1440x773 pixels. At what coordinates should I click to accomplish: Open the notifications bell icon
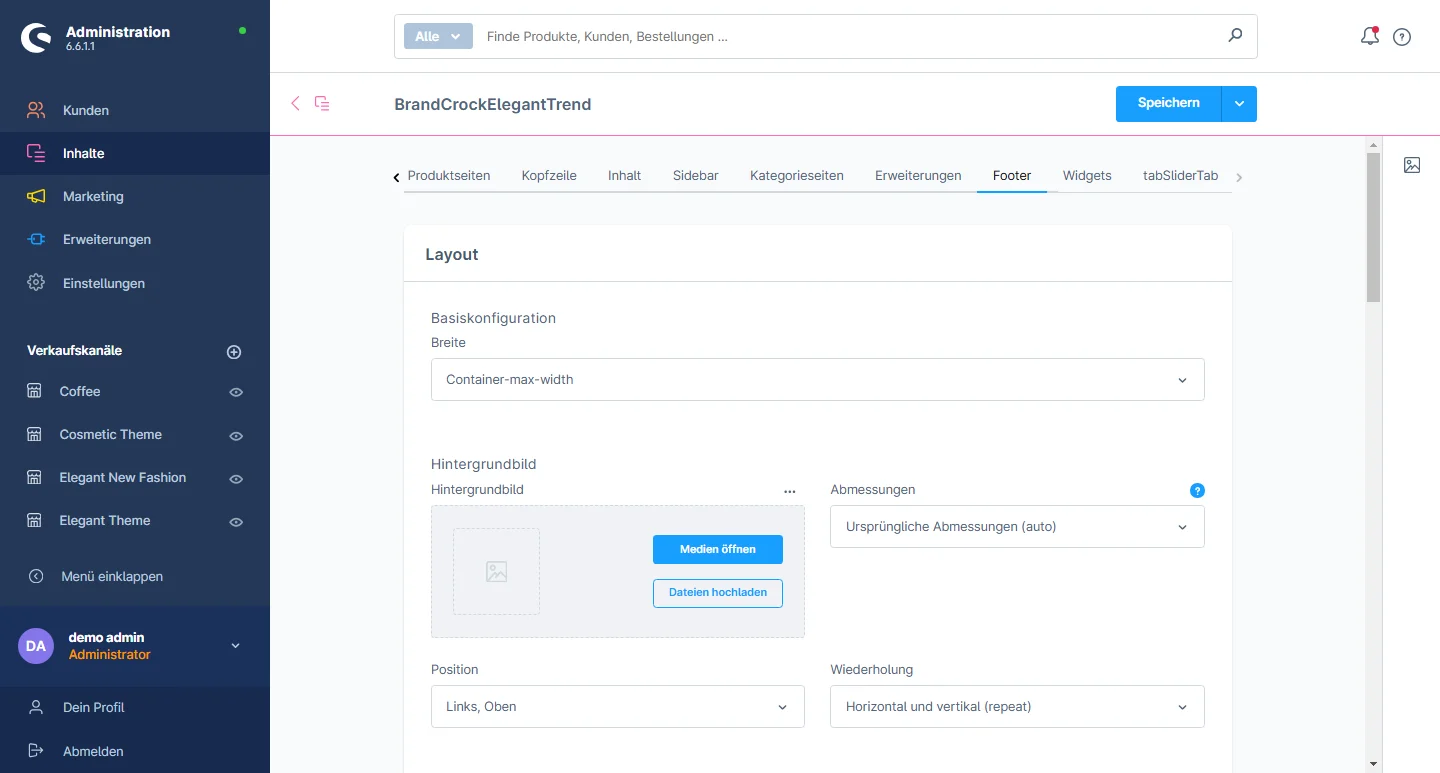click(x=1370, y=37)
